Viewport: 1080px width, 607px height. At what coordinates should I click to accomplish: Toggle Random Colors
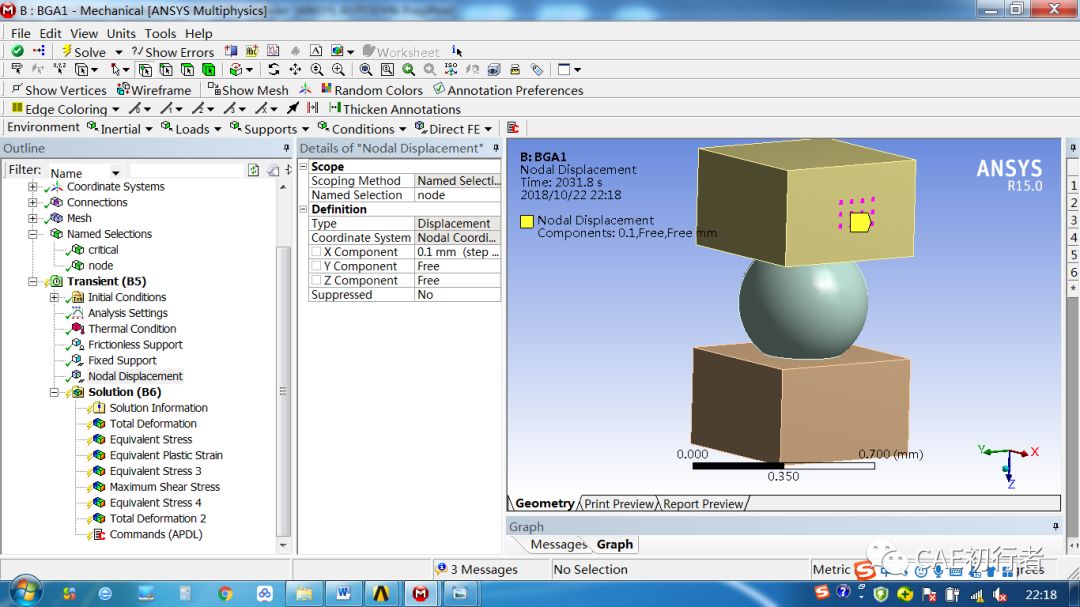371,90
